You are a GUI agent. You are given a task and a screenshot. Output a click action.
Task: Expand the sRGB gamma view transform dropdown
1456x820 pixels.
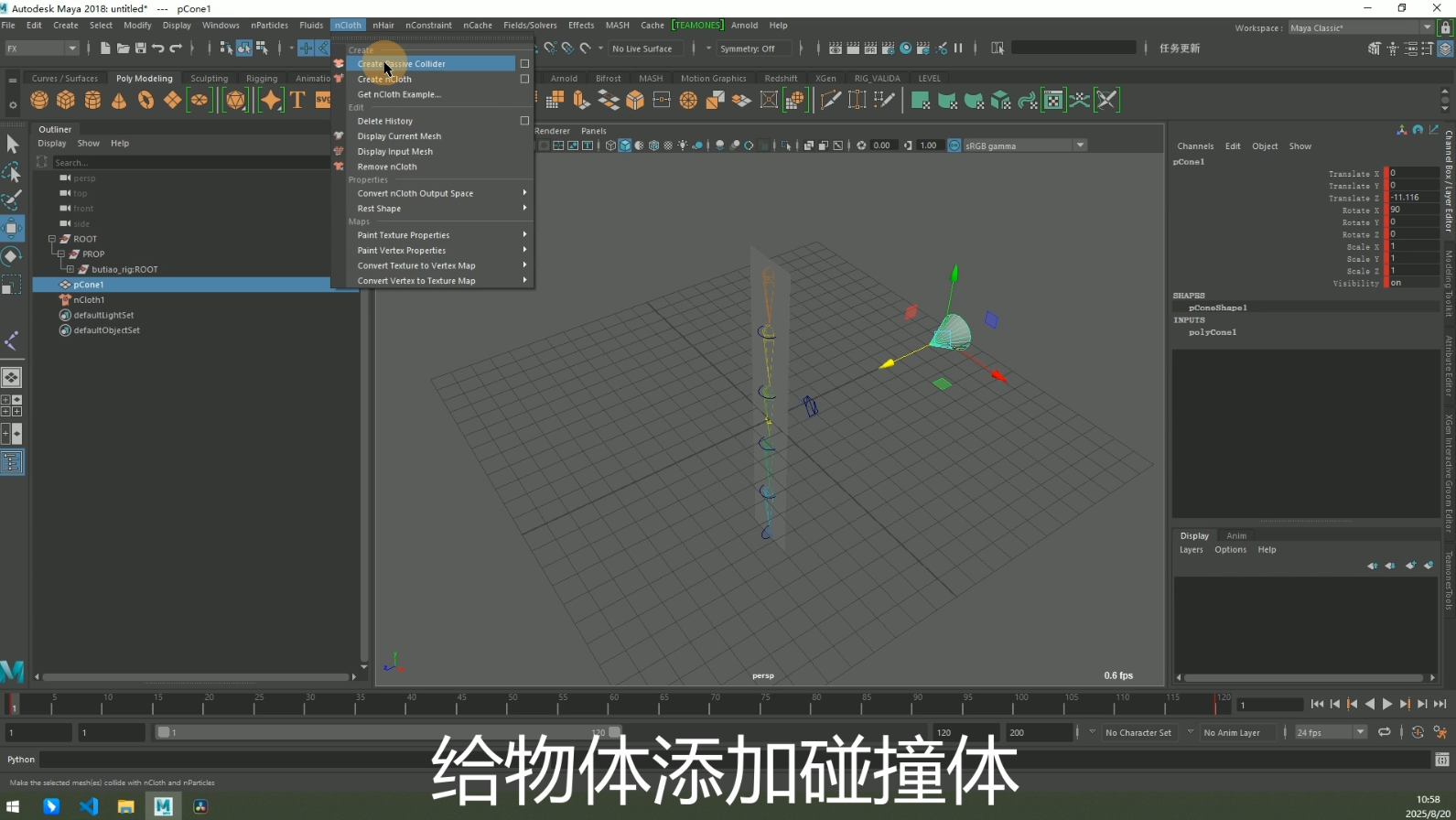tap(1080, 146)
